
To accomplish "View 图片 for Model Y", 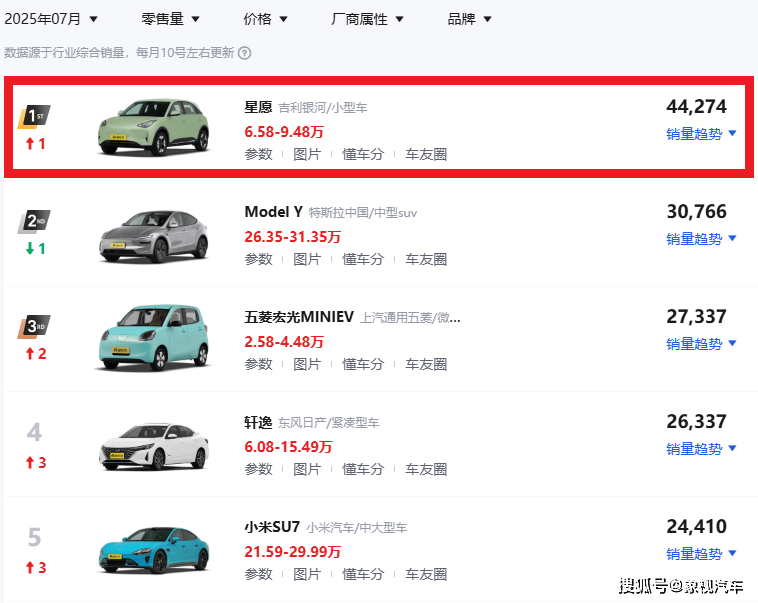I will tap(307, 259).
